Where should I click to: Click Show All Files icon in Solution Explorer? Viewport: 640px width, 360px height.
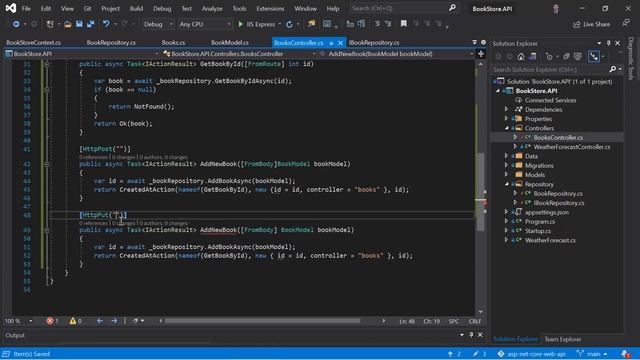(x=578, y=57)
